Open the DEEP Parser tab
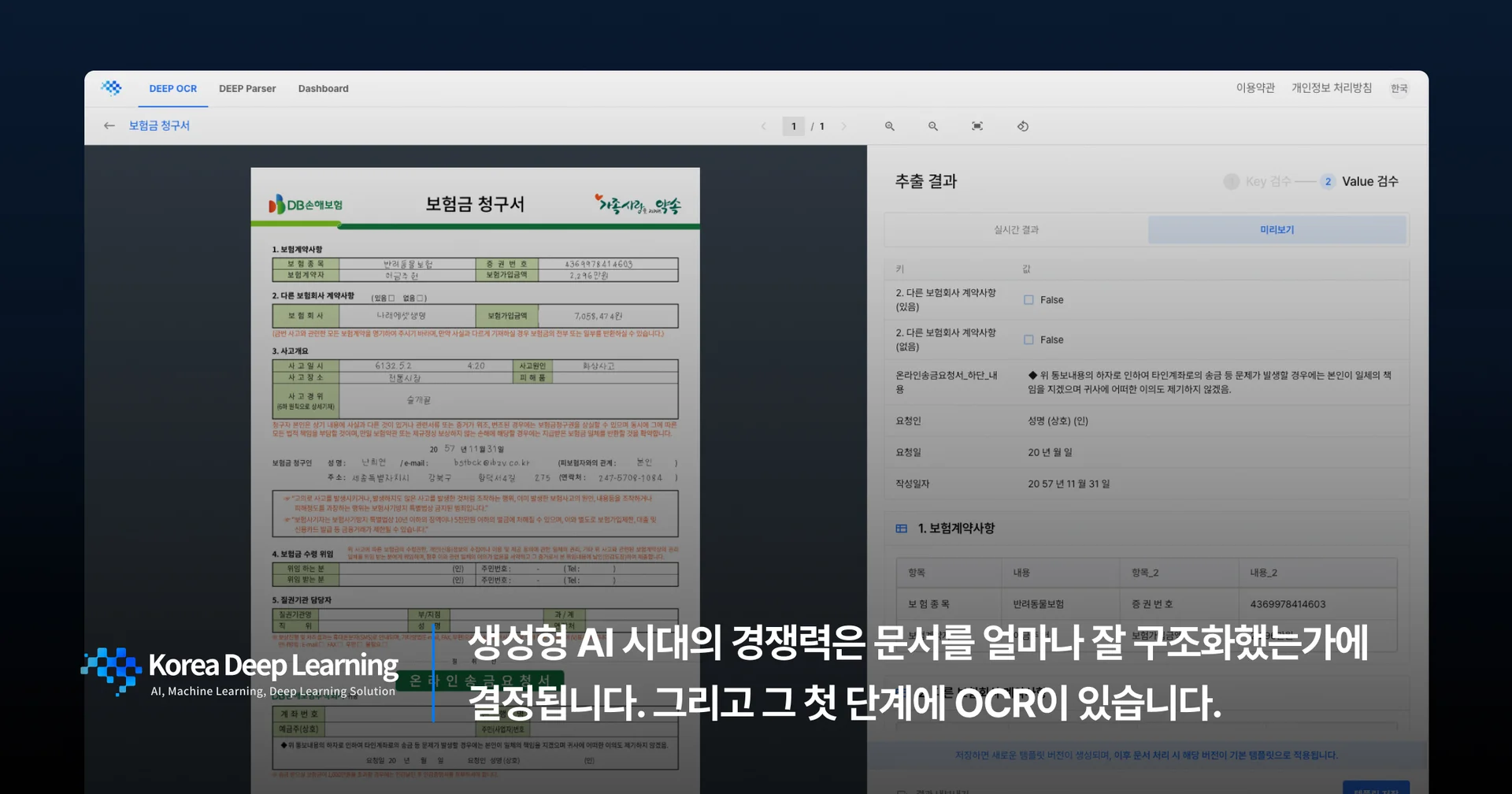The width and height of the screenshot is (1512, 794). [x=247, y=89]
